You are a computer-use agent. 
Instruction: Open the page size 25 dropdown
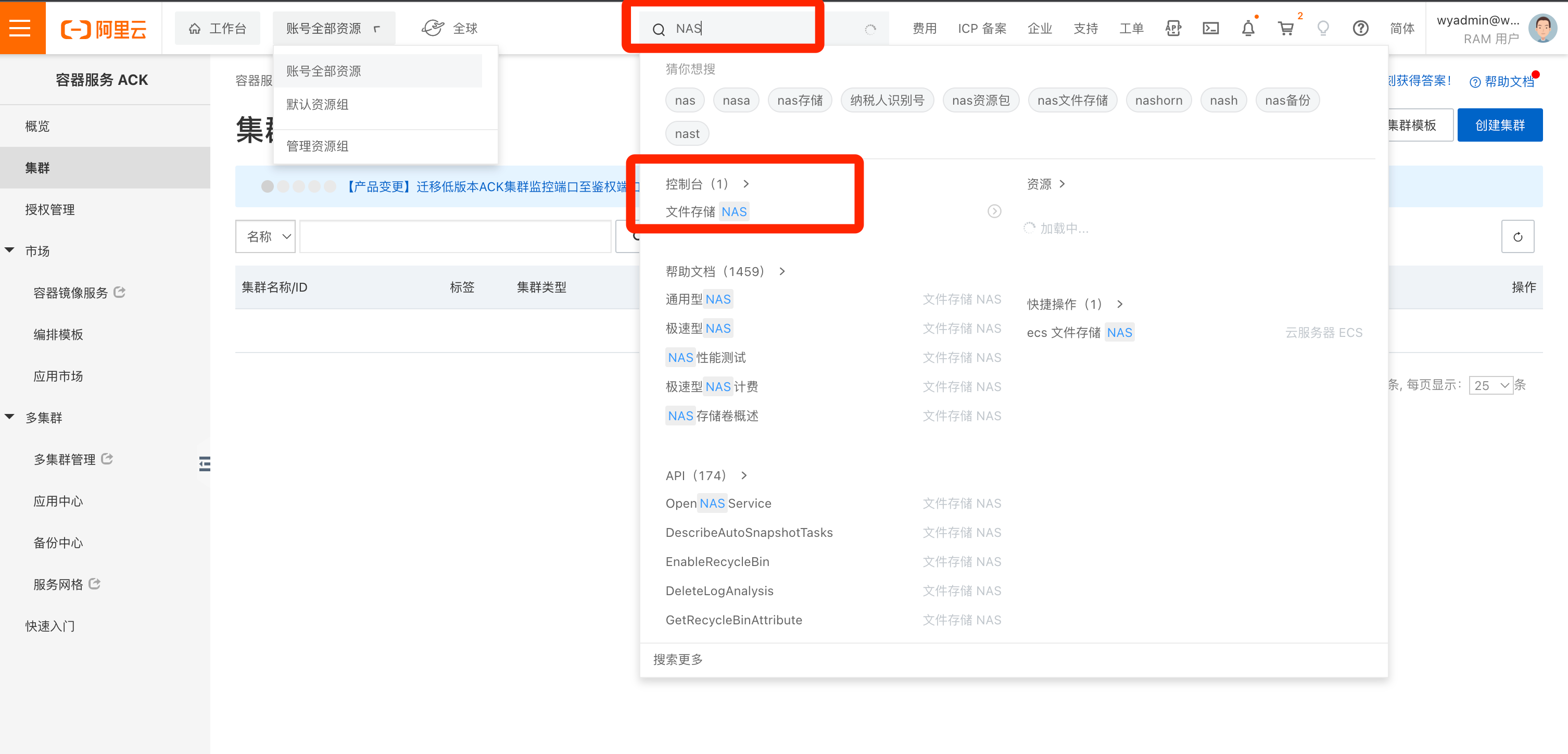click(1491, 385)
